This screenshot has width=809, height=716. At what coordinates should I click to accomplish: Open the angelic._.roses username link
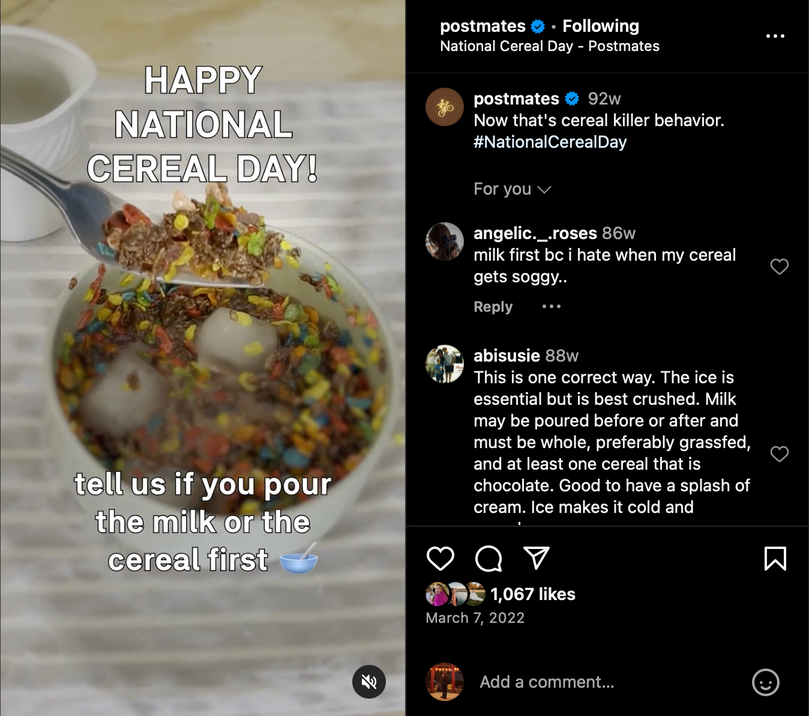pos(535,233)
